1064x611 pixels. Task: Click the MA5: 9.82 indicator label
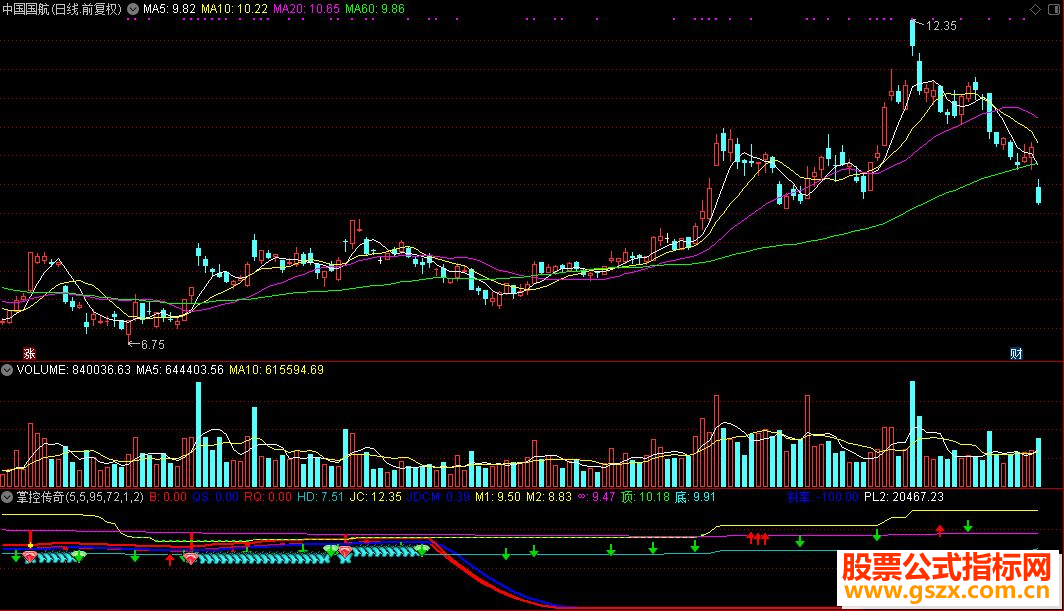[x=169, y=9]
